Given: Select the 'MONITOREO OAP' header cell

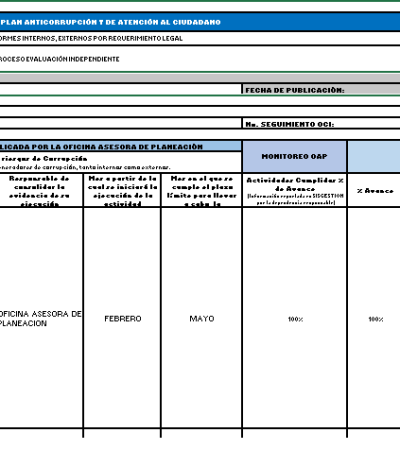Looking at the screenshot, I should pyautogui.click(x=294, y=156).
